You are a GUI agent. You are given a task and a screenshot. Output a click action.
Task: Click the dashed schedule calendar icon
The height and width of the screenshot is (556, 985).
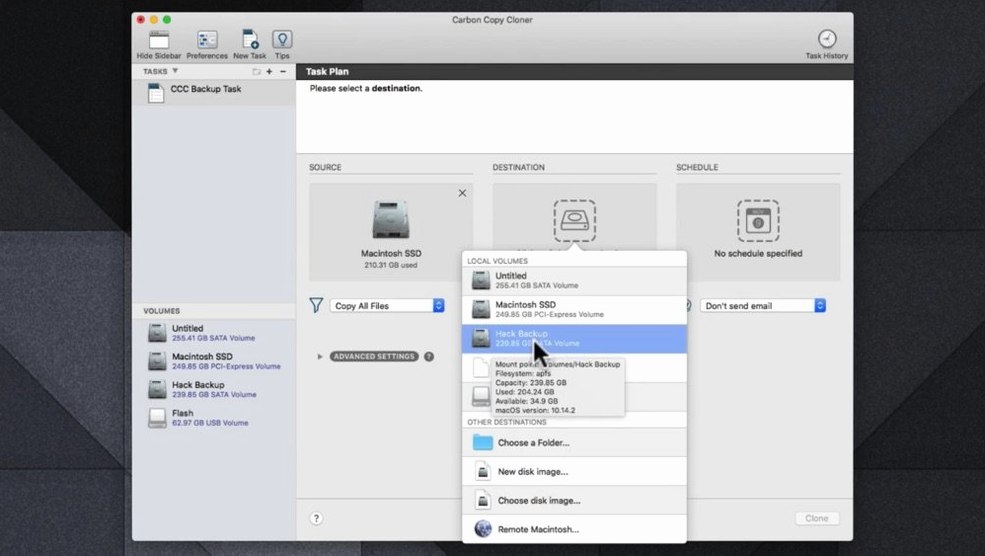coord(758,221)
